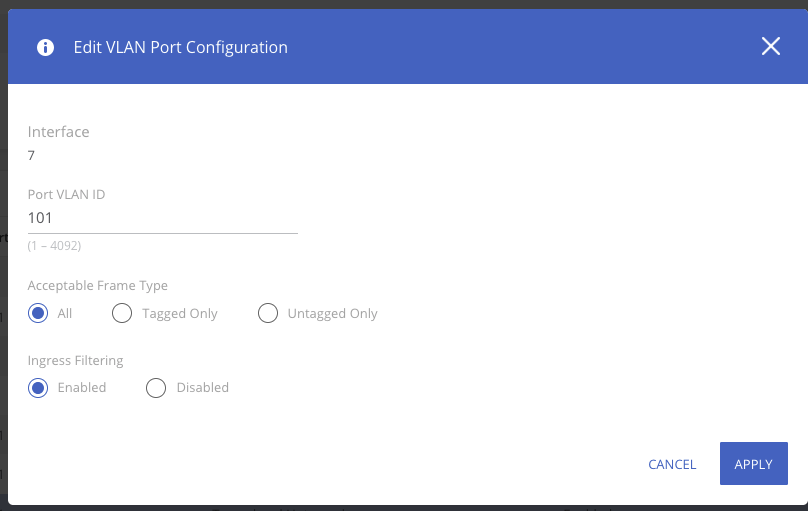Screen dimensions: 808x511
Task: Click the Interface field label
Action: tap(58, 132)
